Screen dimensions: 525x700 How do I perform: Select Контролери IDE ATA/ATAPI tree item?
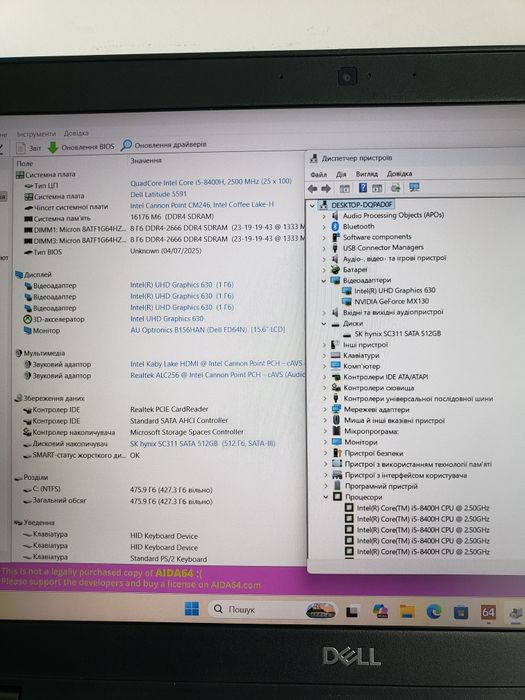pyautogui.click(x=386, y=377)
